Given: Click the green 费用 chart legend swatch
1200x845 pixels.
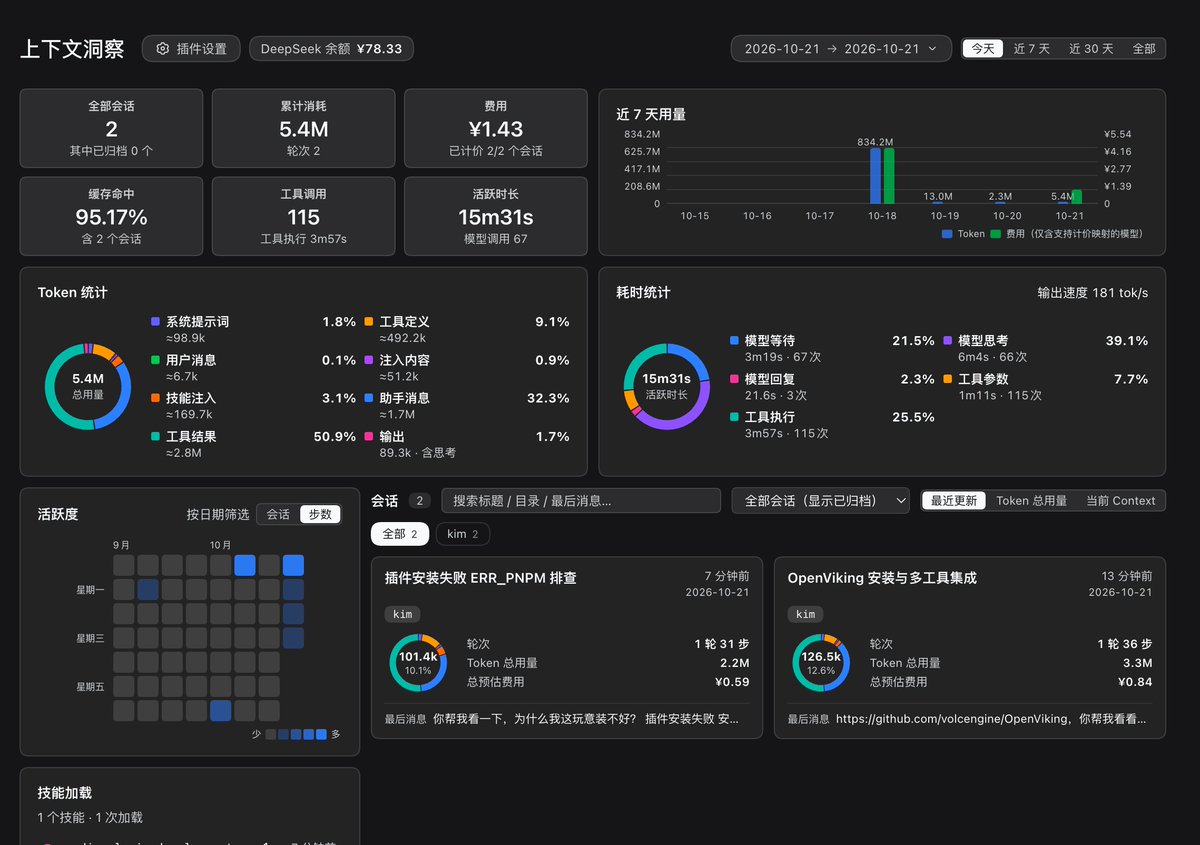Looking at the screenshot, I should 995,233.
